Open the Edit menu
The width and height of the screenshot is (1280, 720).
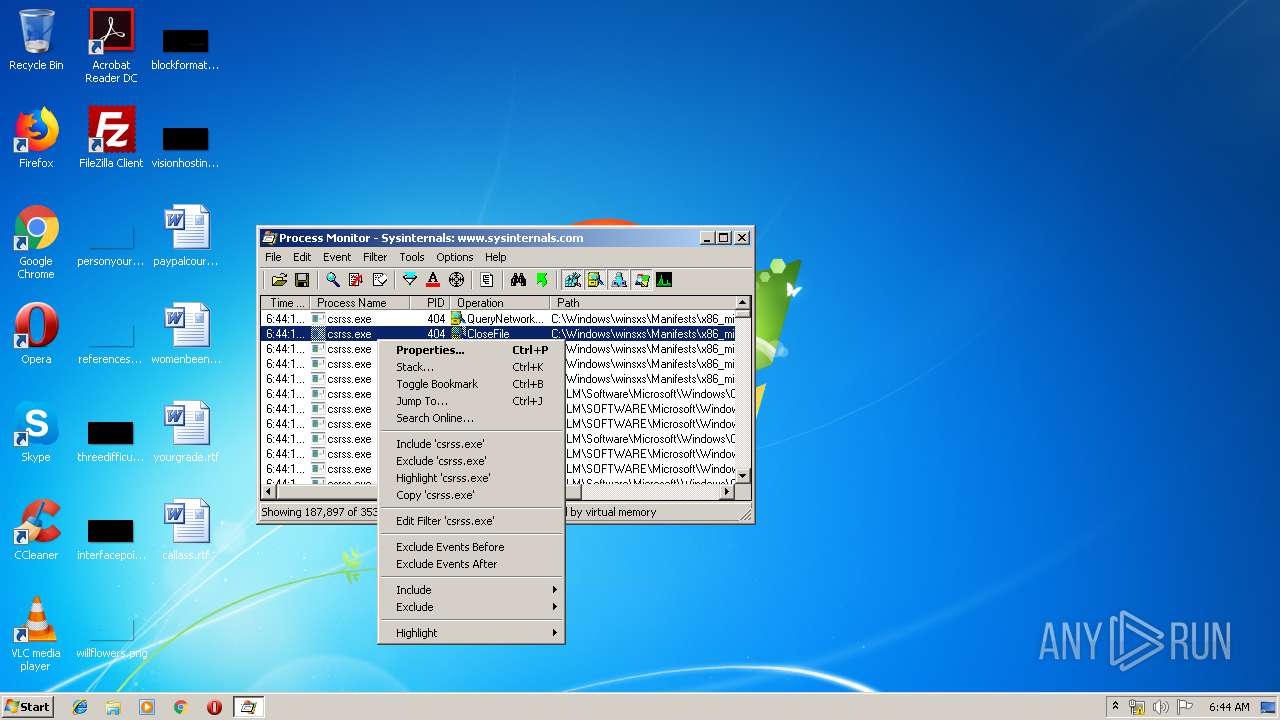pos(302,257)
